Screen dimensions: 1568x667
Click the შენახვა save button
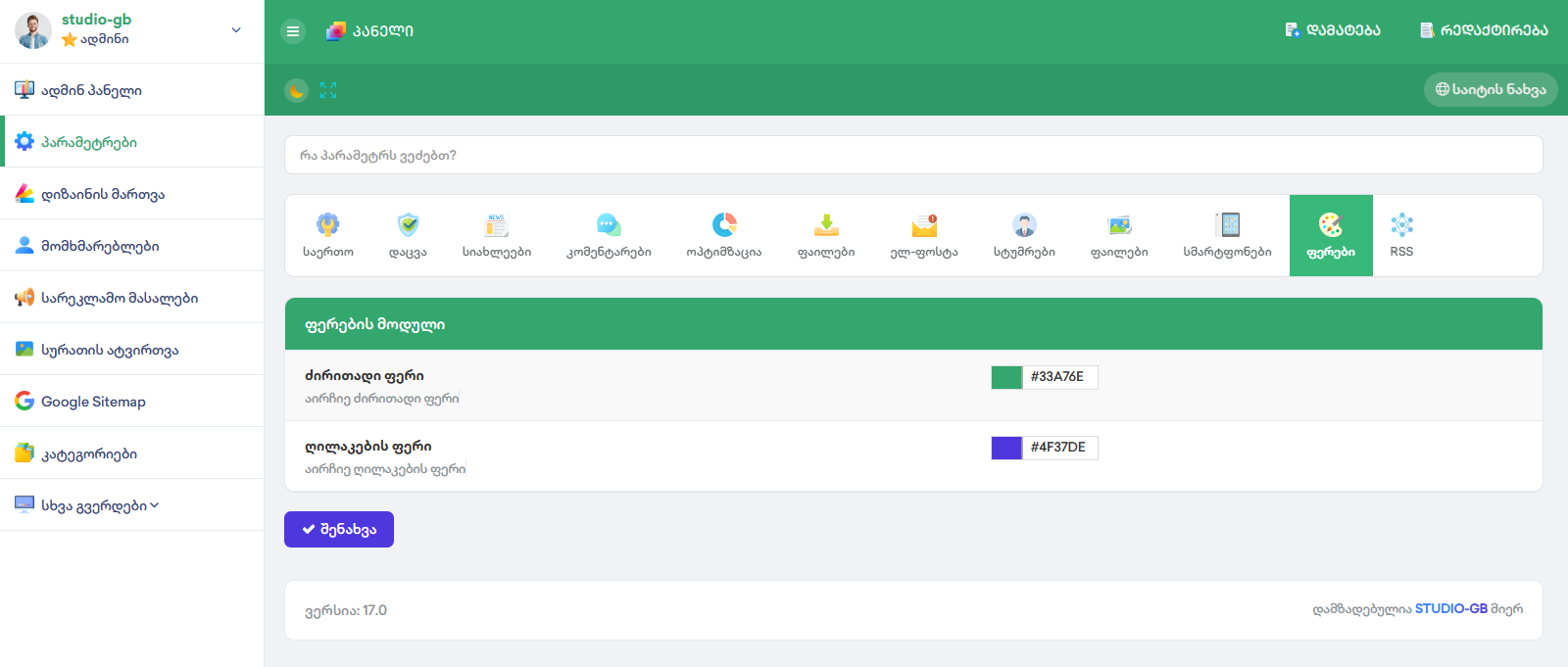pyautogui.click(x=339, y=530)
